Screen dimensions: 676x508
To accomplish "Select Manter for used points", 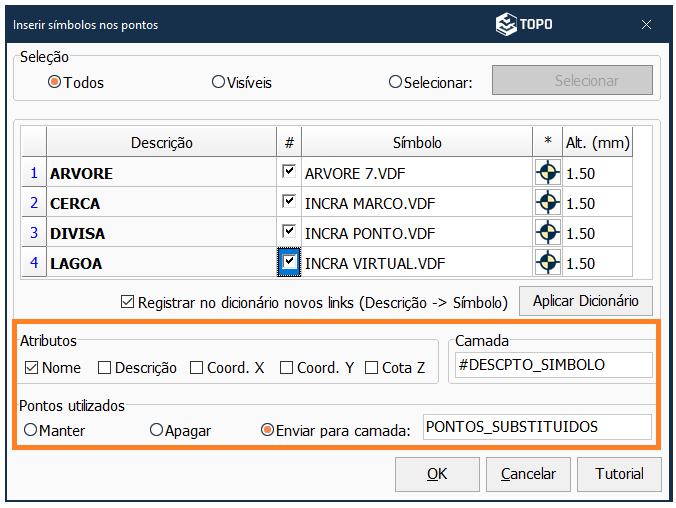I will coord(30,430).
